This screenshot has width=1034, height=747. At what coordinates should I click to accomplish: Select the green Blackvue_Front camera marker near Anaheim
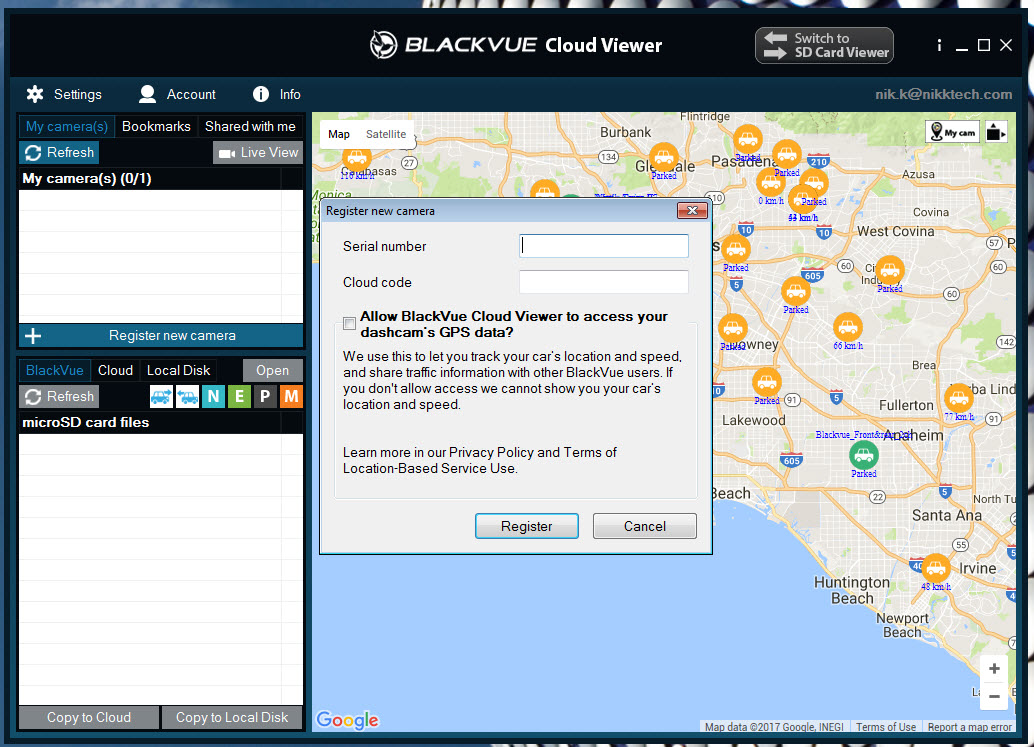863,454
